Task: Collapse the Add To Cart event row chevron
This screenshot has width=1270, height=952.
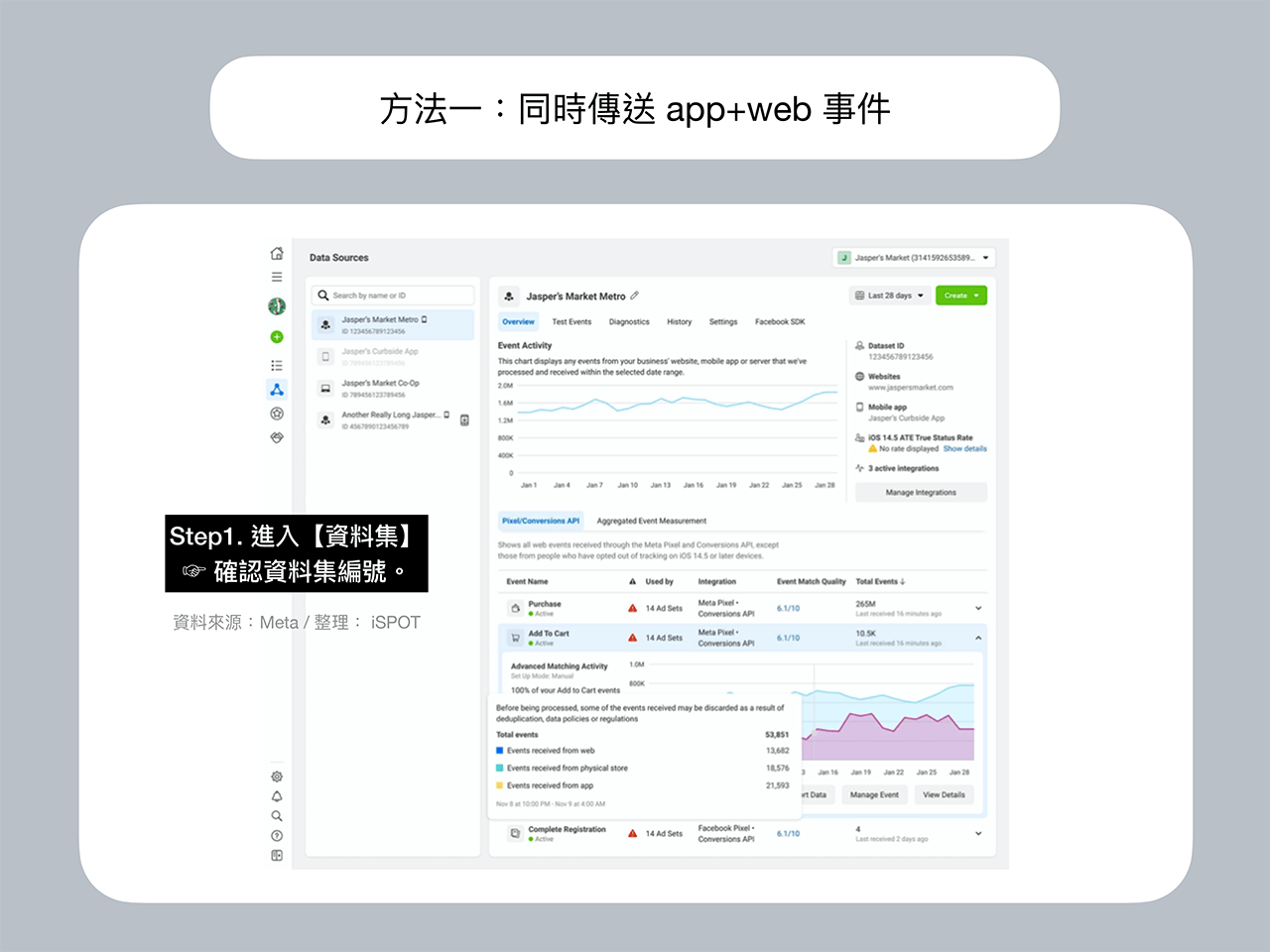Action: click(x=978, y=638)
